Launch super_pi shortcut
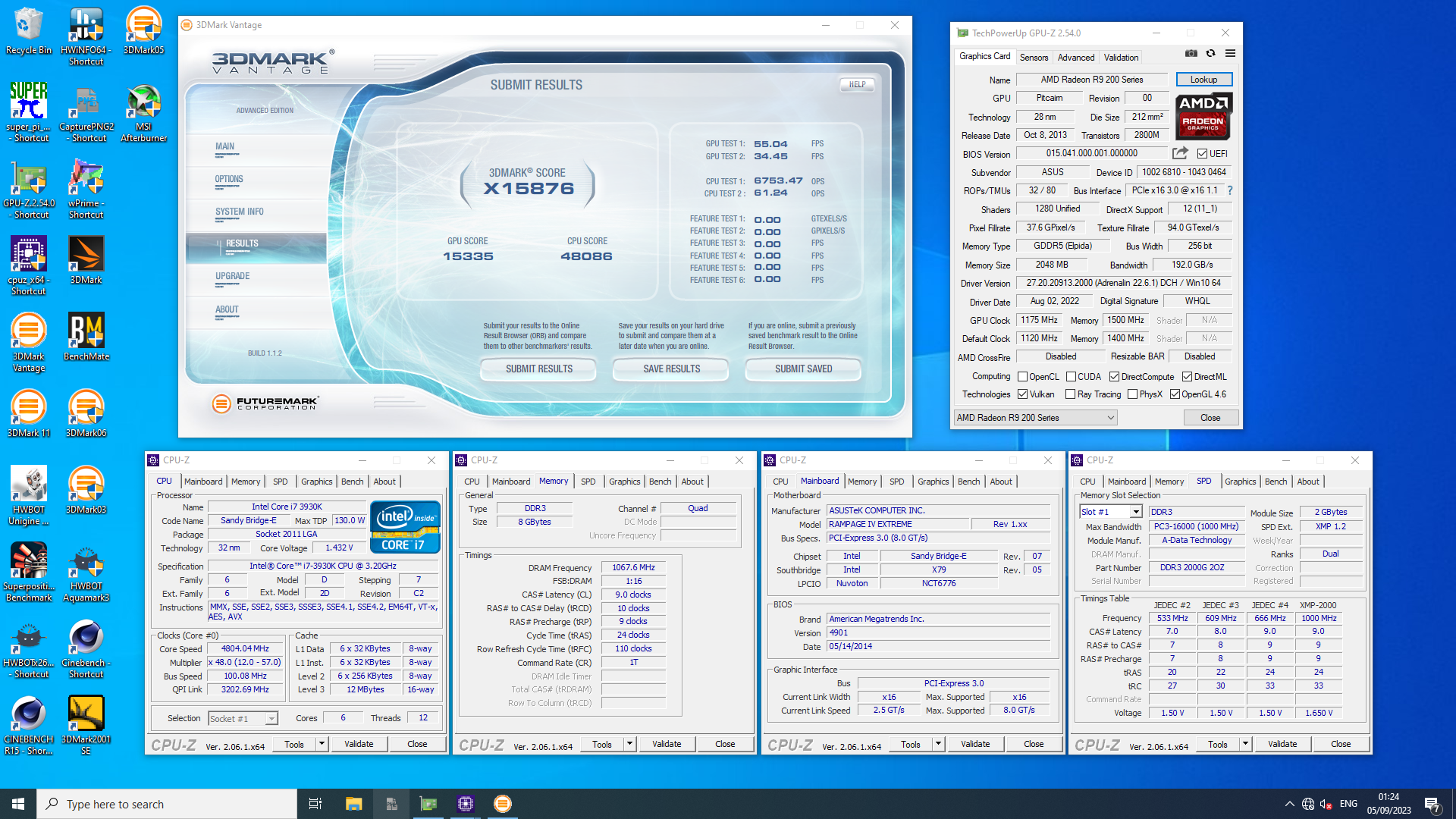The image size is (1456, 819). pos(28,112)
